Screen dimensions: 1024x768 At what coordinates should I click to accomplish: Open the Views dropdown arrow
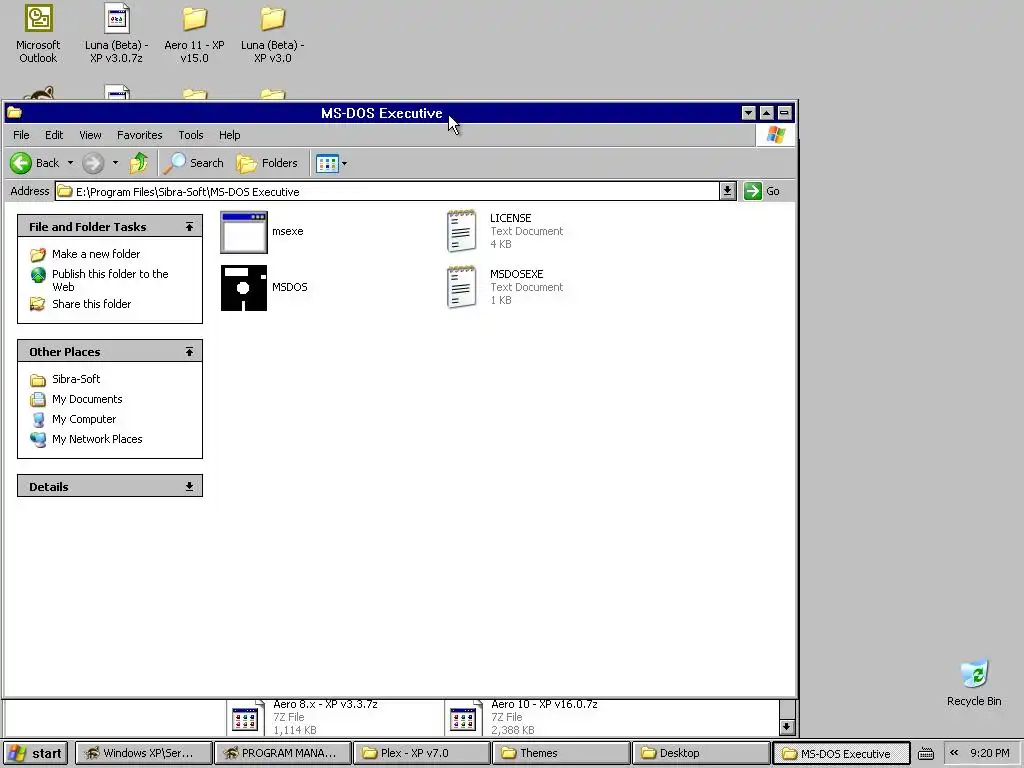pos(345,163)
